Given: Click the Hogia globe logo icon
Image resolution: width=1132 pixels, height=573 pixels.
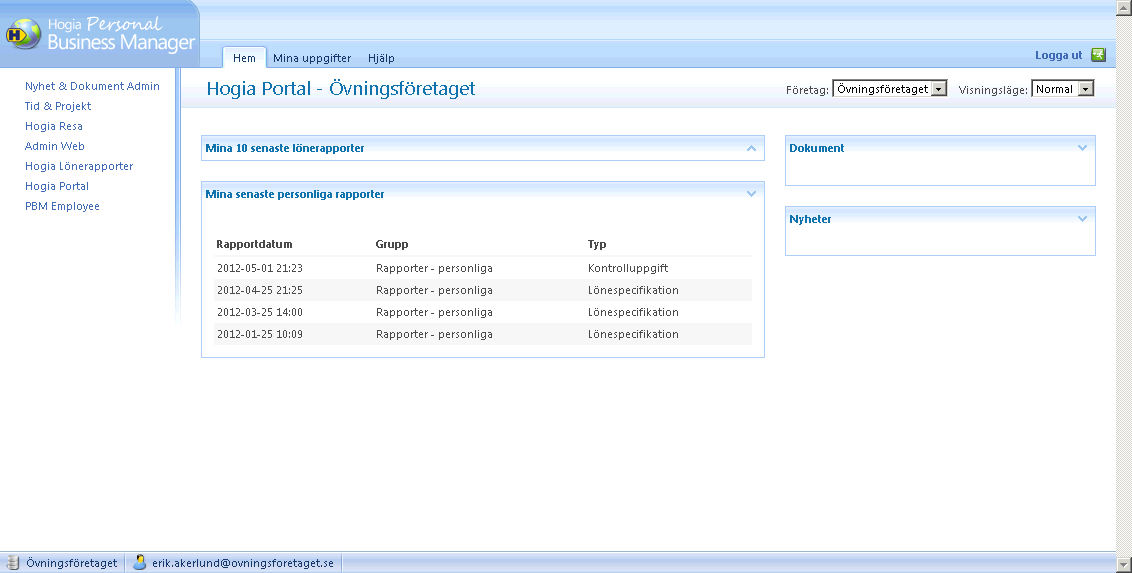Looking at the screenshot, I should point(23,34).
